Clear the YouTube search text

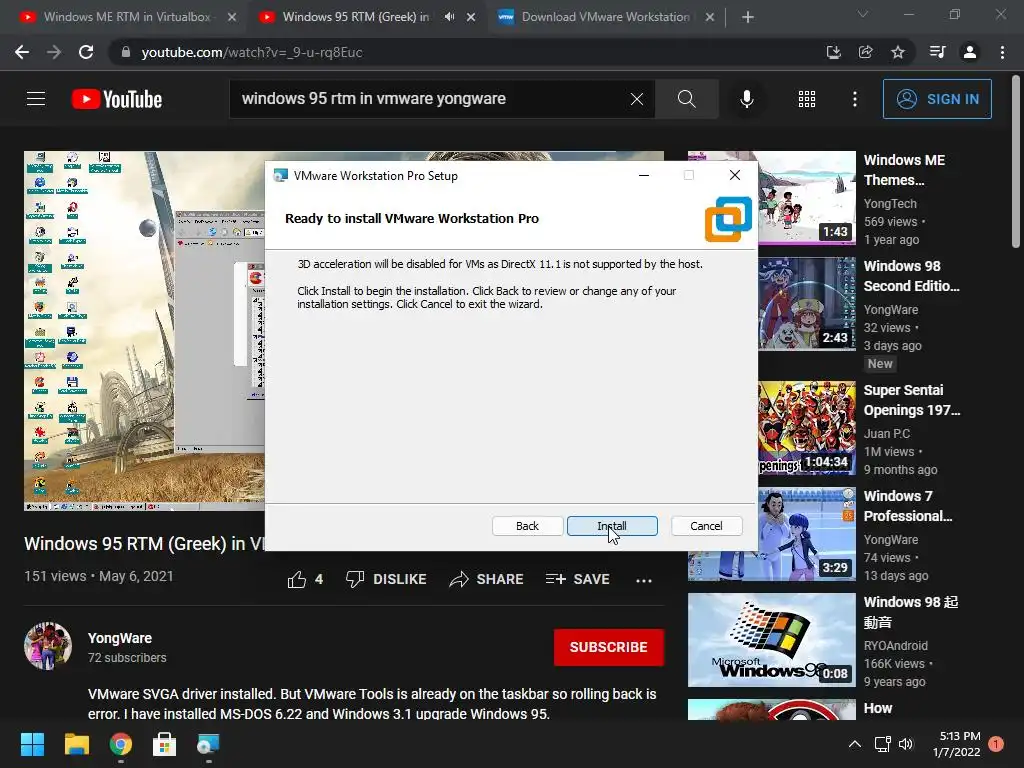click(x=637, y=99)
